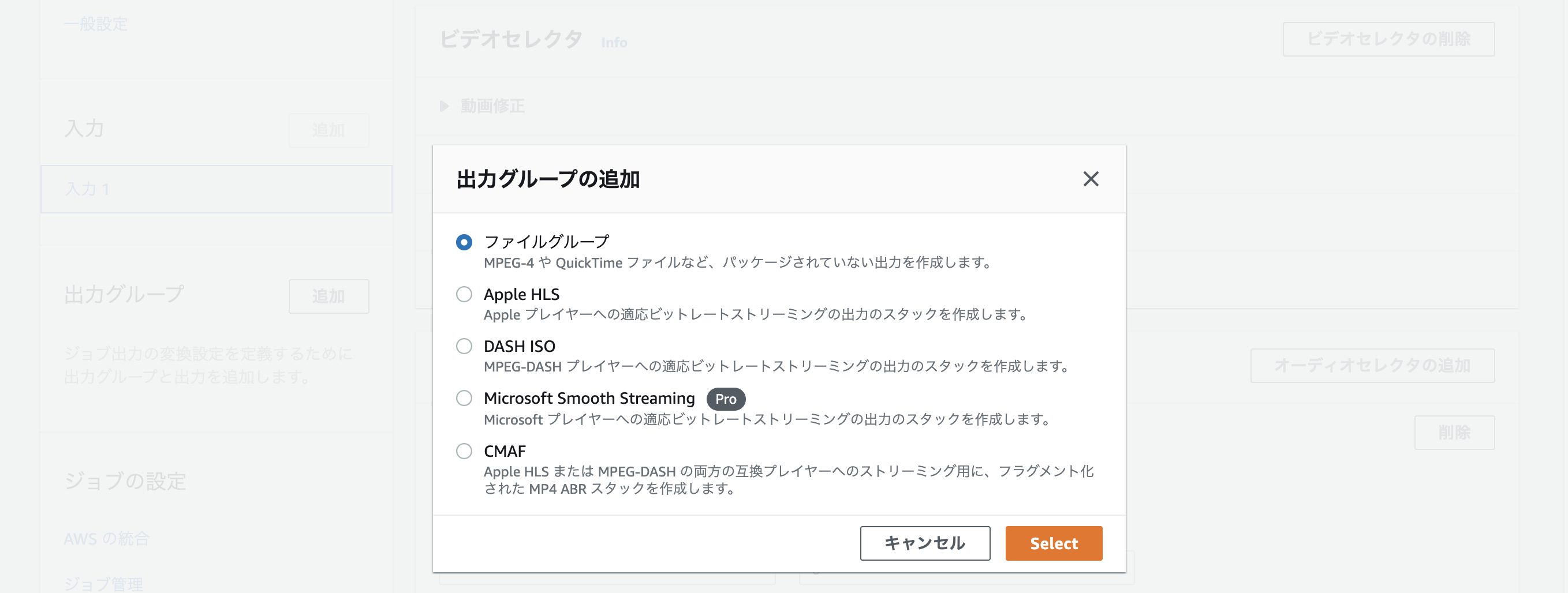Viewport: 1568px width, 593px height.
Task: Close the 出力グループの追加 dialog
Action: [x=1090, y=179]
